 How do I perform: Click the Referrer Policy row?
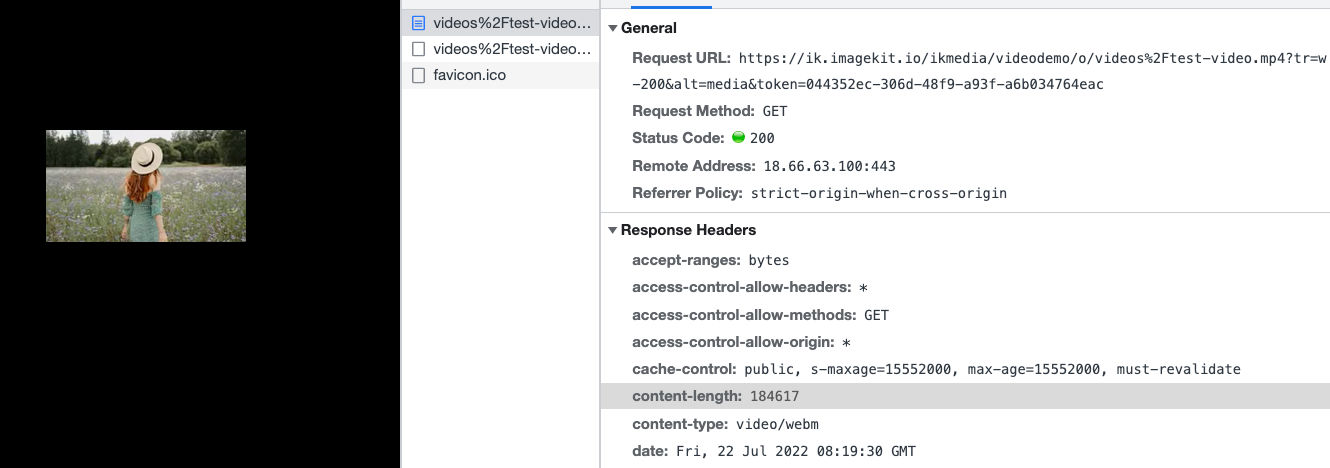click(819, 193)
